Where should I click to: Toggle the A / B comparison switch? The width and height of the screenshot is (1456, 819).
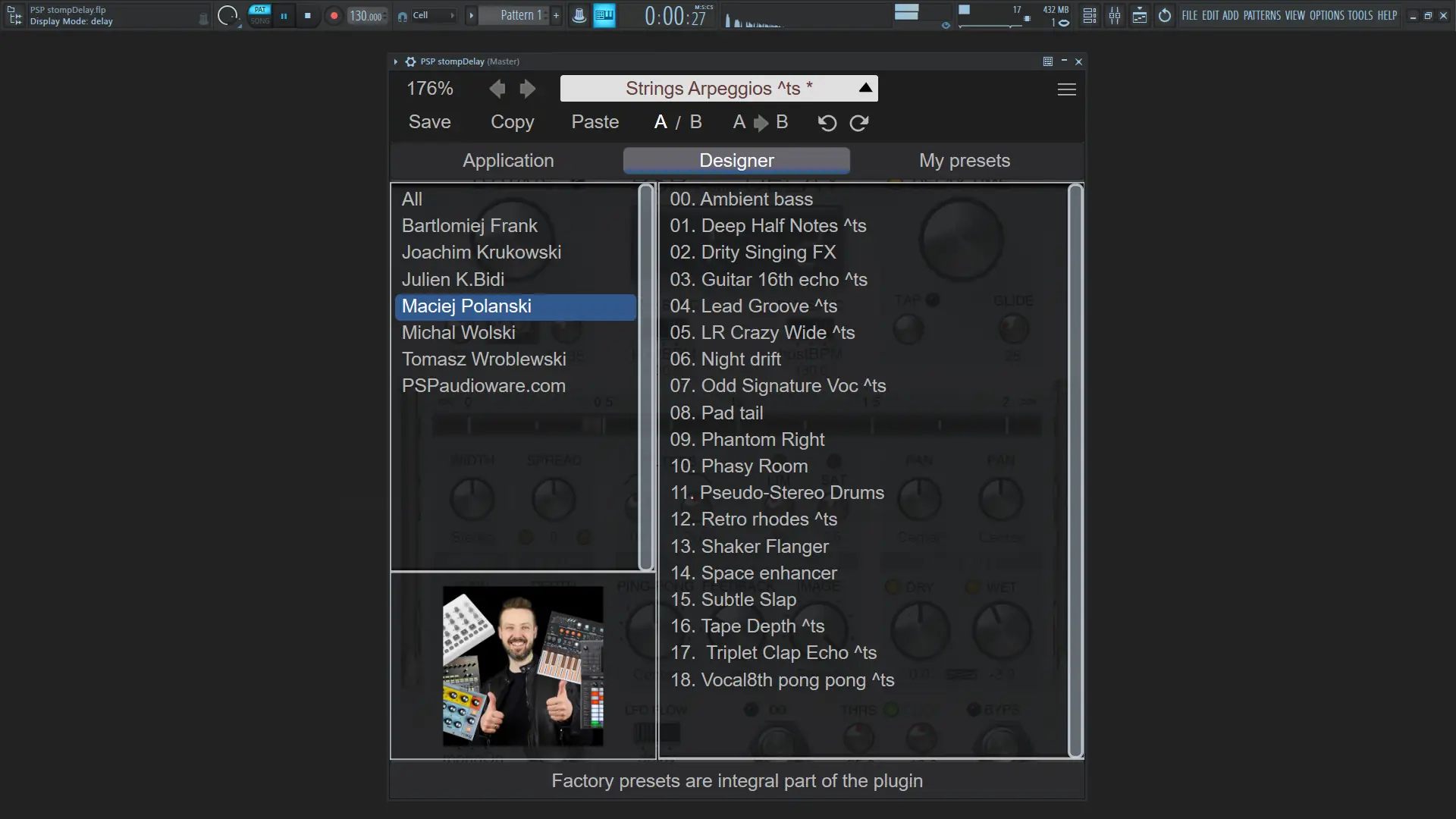point(678,122)
